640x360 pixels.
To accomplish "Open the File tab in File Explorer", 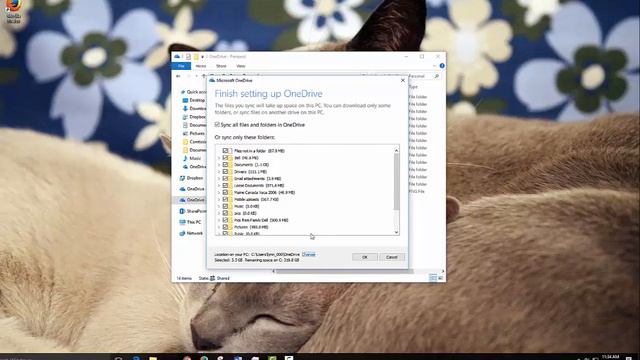I will [x=181, y=66].
